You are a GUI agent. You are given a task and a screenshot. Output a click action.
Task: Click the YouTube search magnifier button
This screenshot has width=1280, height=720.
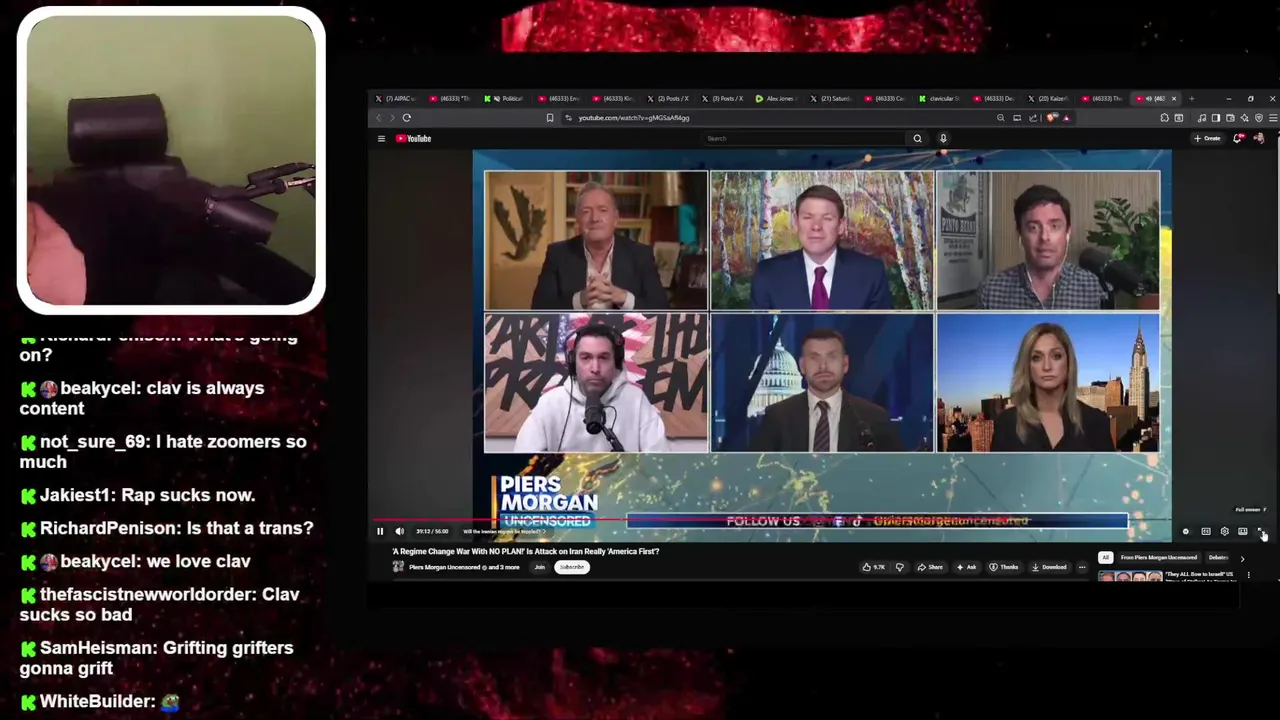[917, 138]
